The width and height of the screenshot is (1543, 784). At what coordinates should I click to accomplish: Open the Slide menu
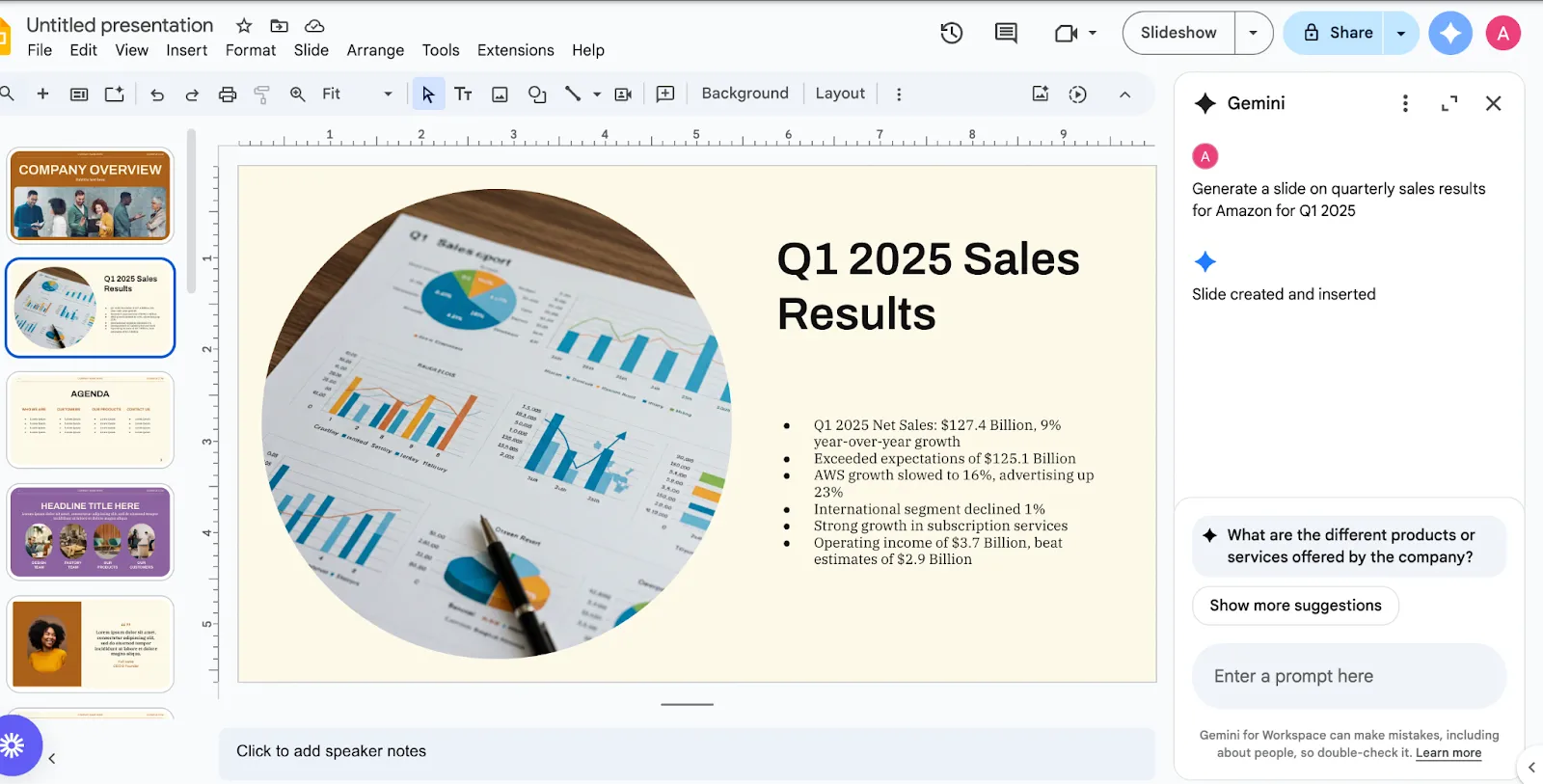tap(311, 50)
